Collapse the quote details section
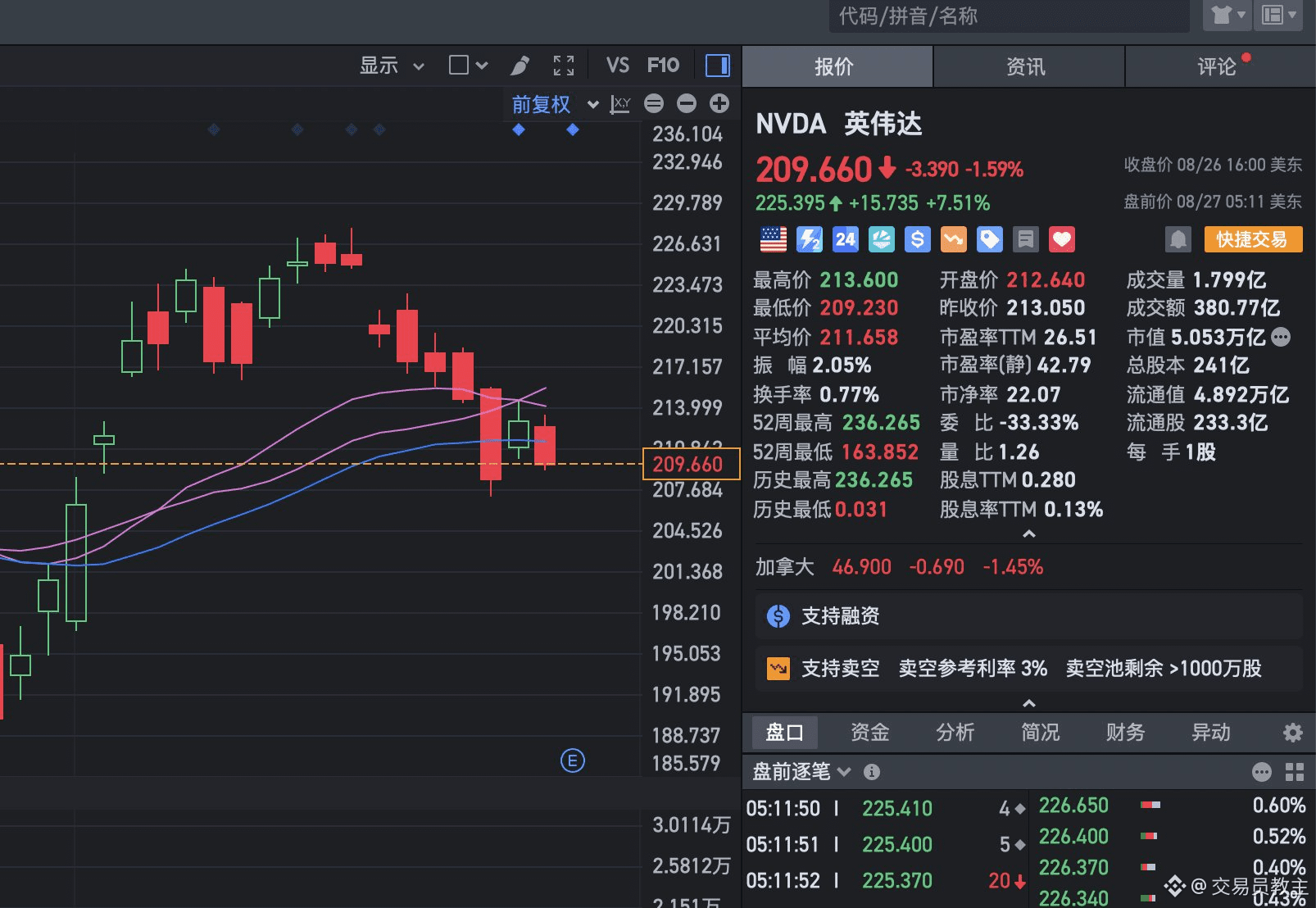Viewport: 1316px width, 908px height. (1029, 534)
